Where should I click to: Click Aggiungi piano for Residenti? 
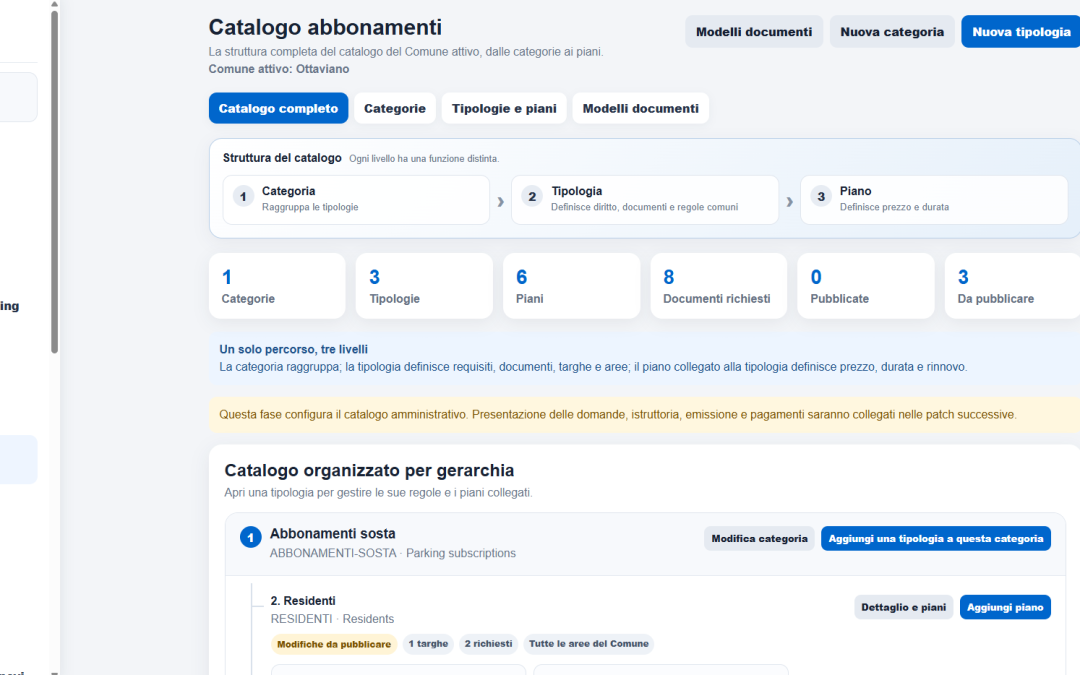[1005, 607]
